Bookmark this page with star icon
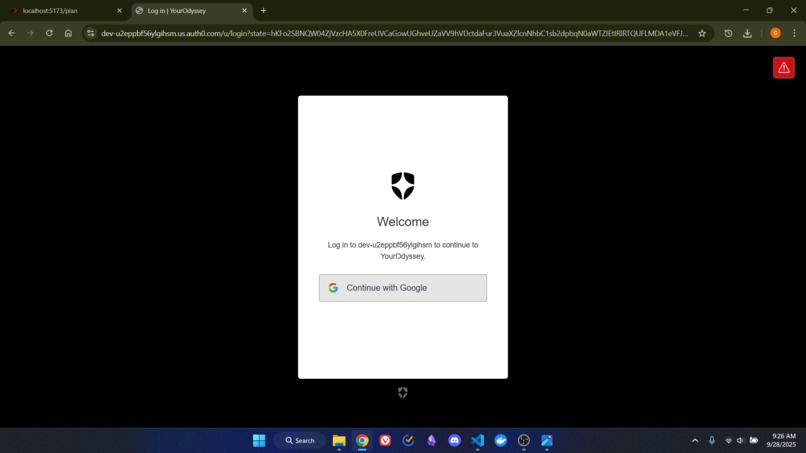This screenshot has width=806, height=453. tap(702, 33)
